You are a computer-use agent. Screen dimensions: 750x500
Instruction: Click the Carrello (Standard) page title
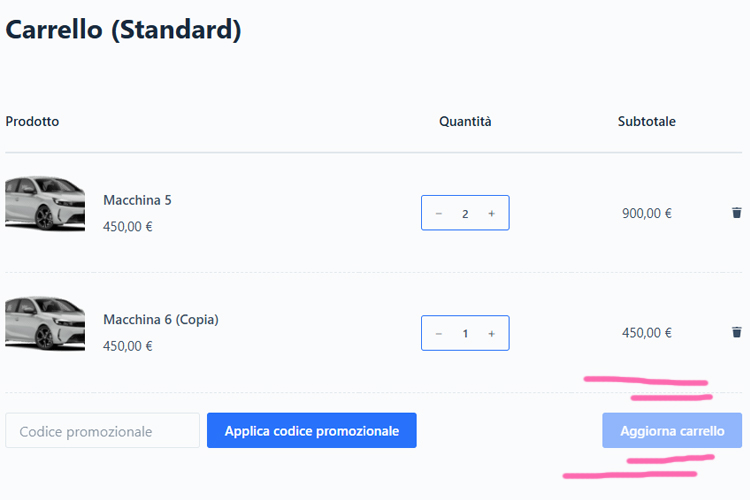coord(123,30)
